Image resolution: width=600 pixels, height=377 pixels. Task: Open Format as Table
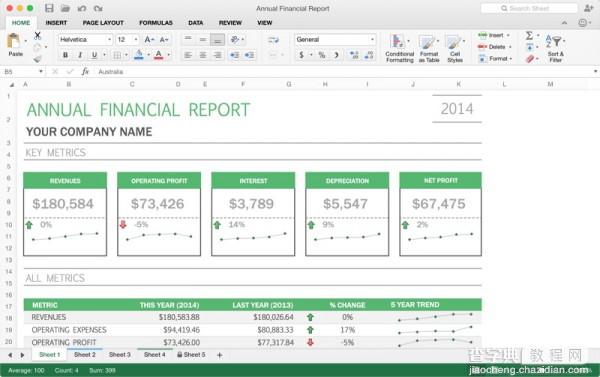coord(427,42)
